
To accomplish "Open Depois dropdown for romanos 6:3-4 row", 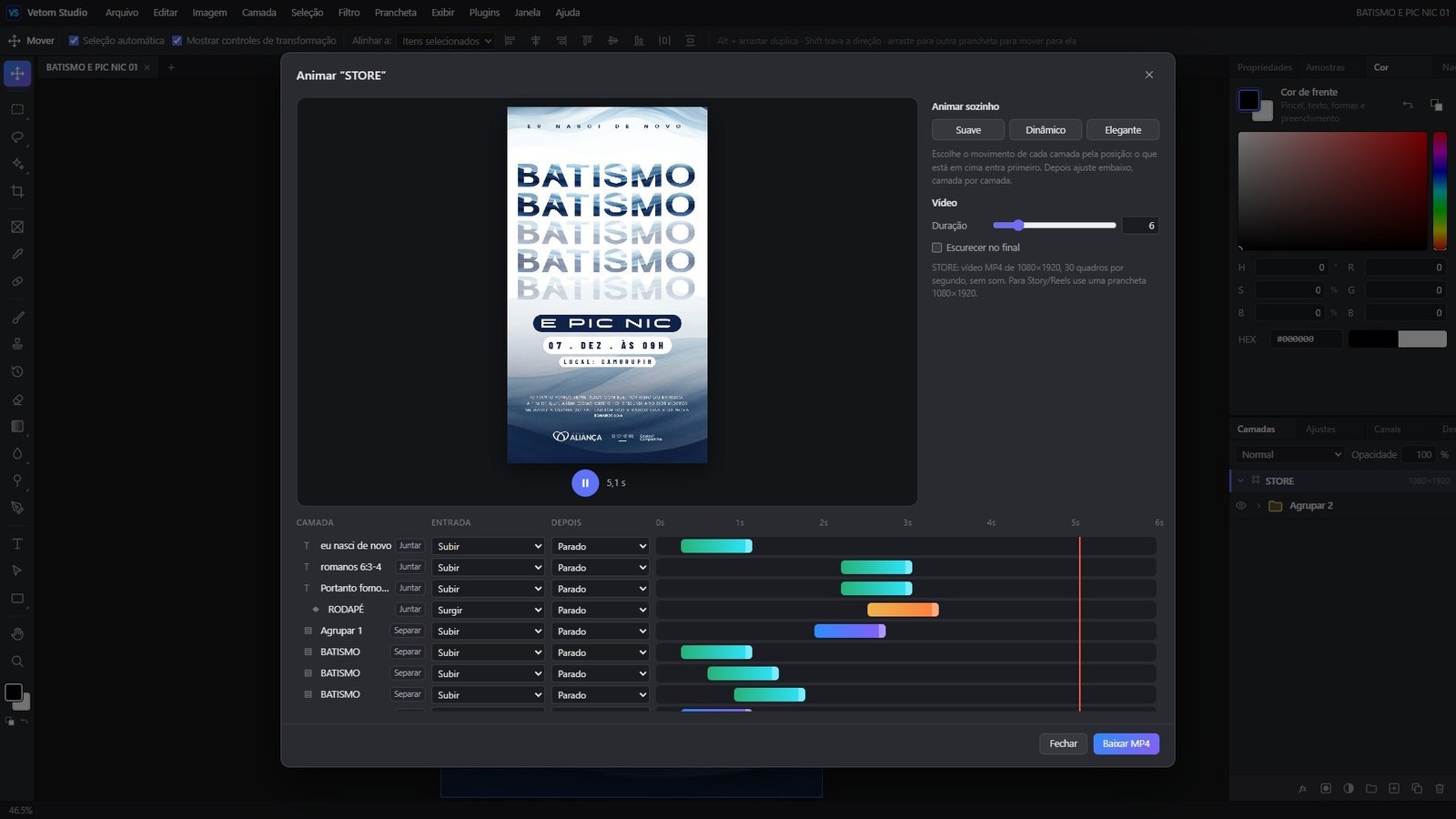I will click(x=601, y=568).
